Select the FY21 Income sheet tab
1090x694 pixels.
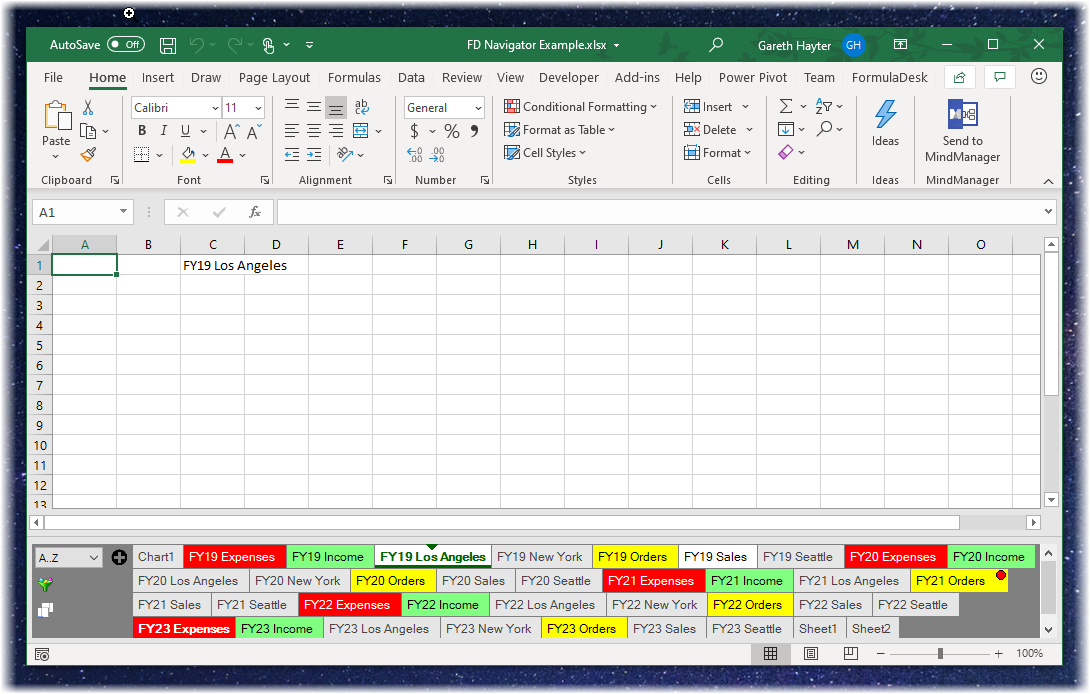pos(748,580)
